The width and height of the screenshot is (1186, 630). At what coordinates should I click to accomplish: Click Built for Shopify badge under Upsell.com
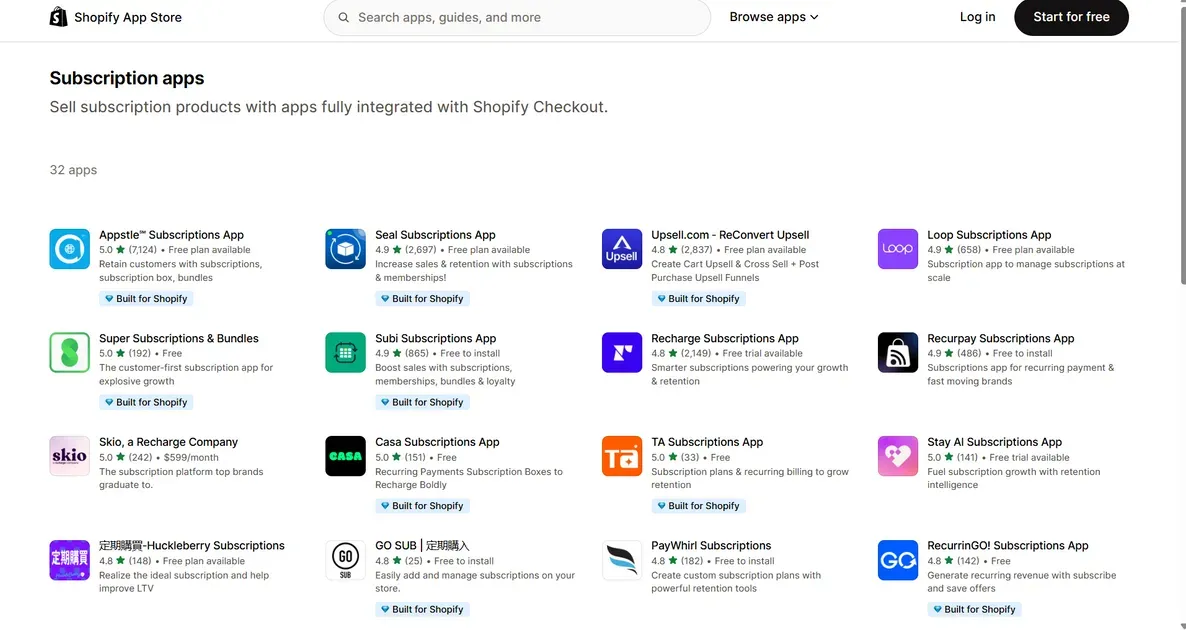[698, 299]
